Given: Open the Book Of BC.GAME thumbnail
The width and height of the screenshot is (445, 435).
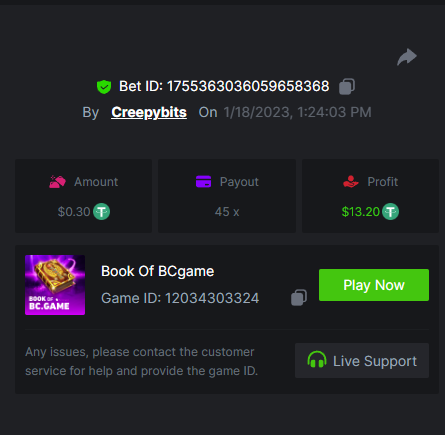Looking at the screenshot, I should coord(55,285).
